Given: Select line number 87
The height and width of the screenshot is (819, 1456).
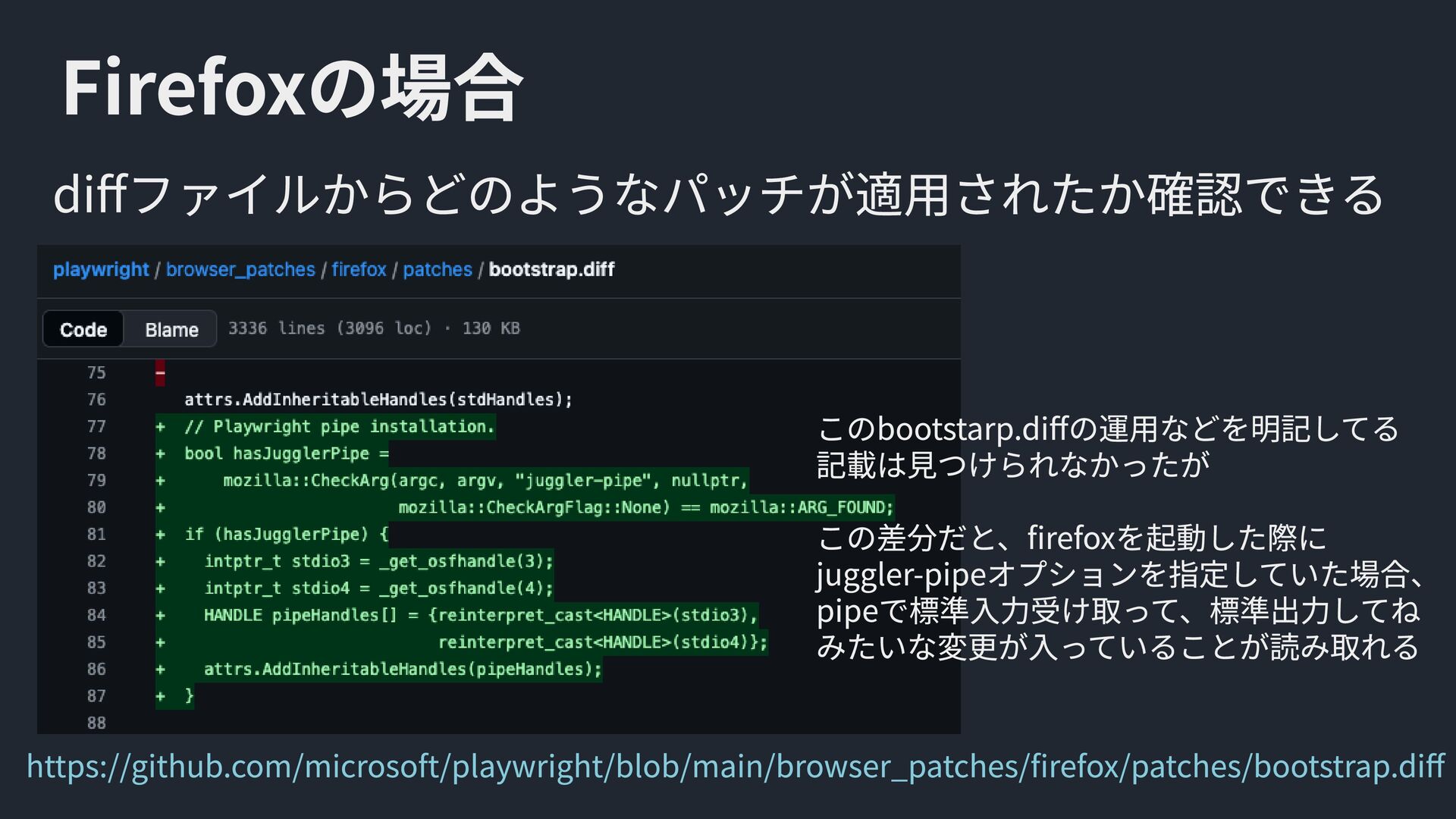Looking at the screenshot, I should coord(96,696).
